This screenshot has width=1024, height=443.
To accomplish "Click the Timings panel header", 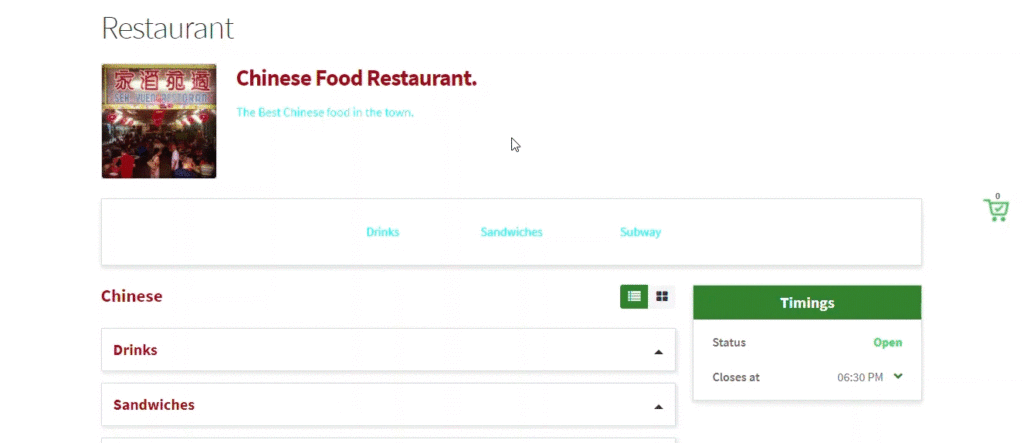I will 807,303.
